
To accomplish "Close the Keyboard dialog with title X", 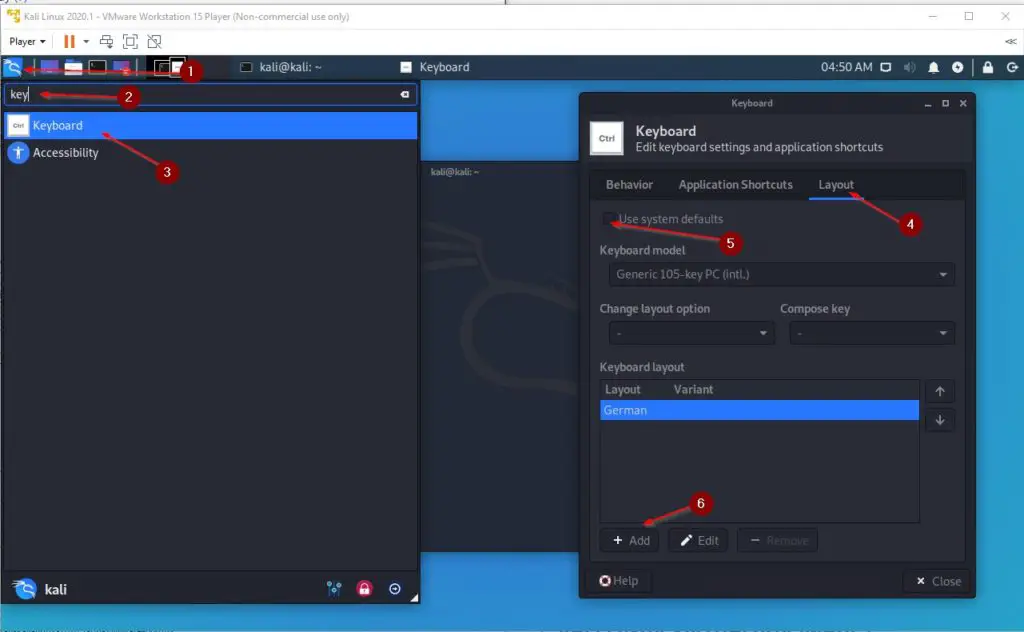I will 963,103.
